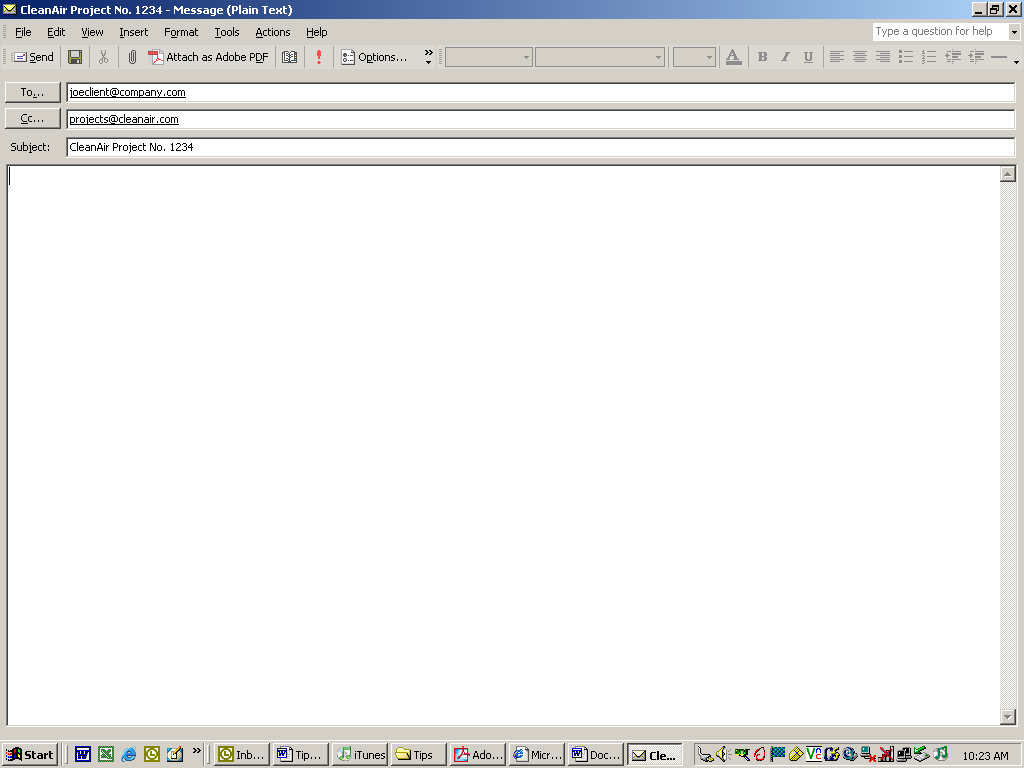1024x768 pixels.
Task: Click in the Subject field
Action: tap(541, 147)
